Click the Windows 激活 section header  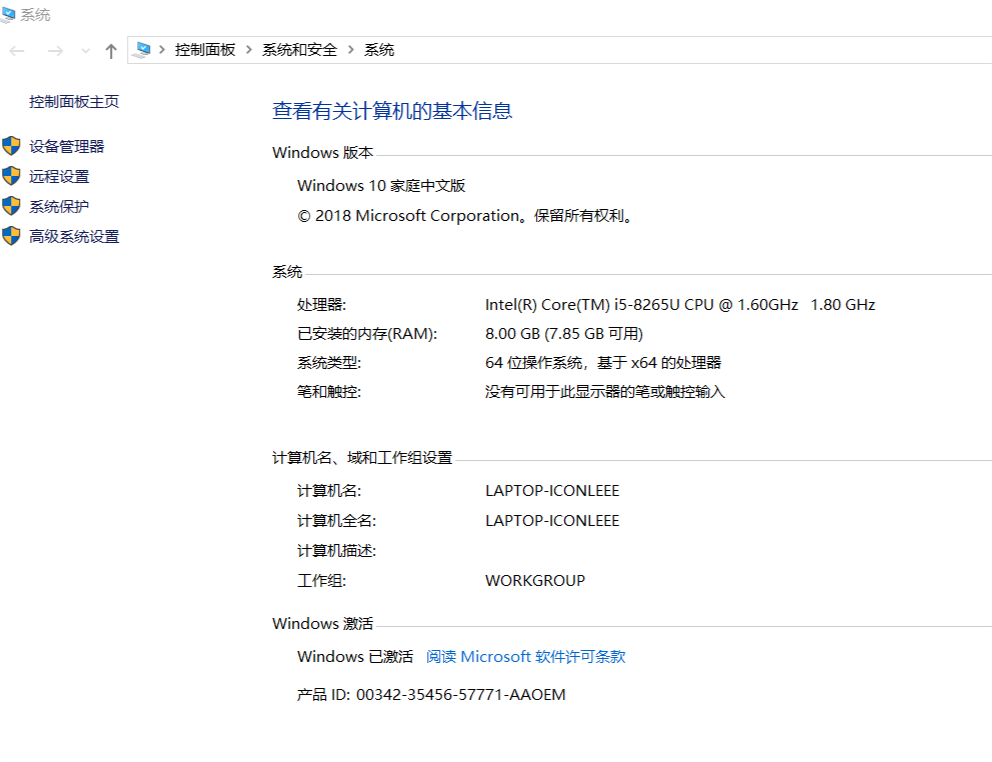coord(323,624)
